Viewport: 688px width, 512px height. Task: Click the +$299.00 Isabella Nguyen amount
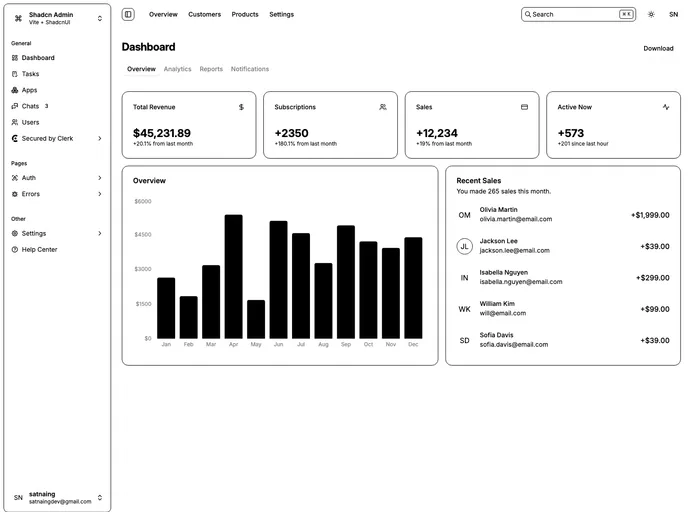[x=653, y=278]
